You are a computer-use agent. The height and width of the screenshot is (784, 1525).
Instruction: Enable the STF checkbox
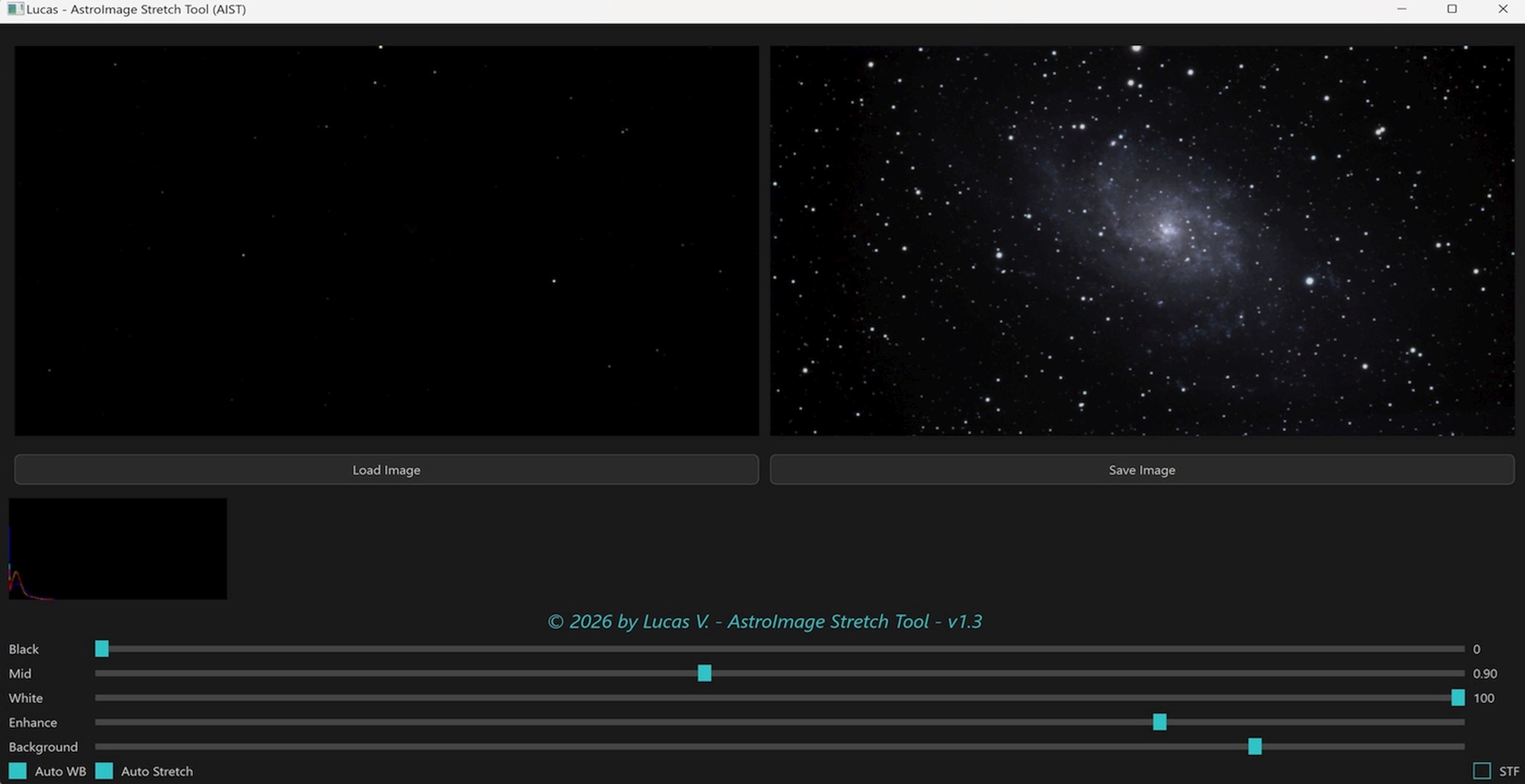click(x=1482, y=771)
